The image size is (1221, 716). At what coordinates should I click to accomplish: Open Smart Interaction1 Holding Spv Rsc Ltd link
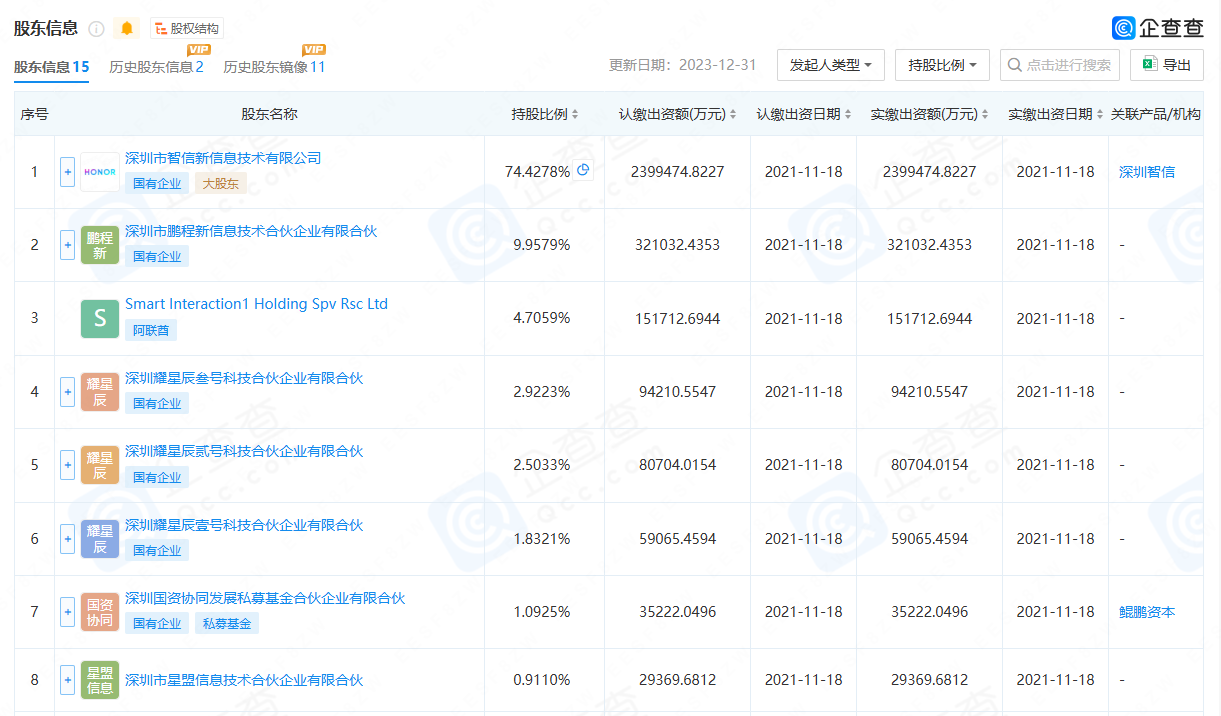tap(256, 304)
